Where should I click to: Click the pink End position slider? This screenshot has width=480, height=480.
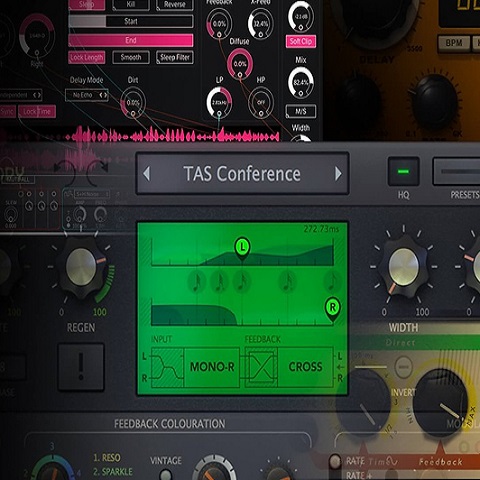(131, 40)
